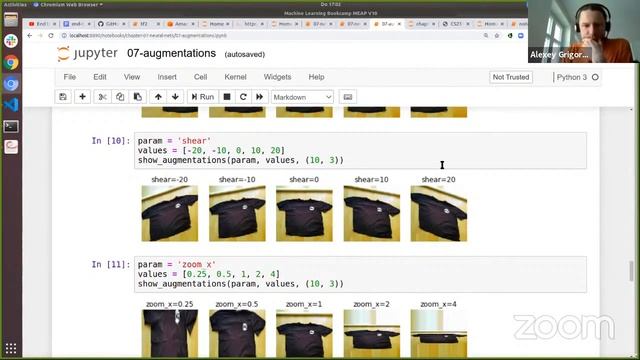Click the Jupyter logo
This screenshot has height=360, width=640.
87,53
